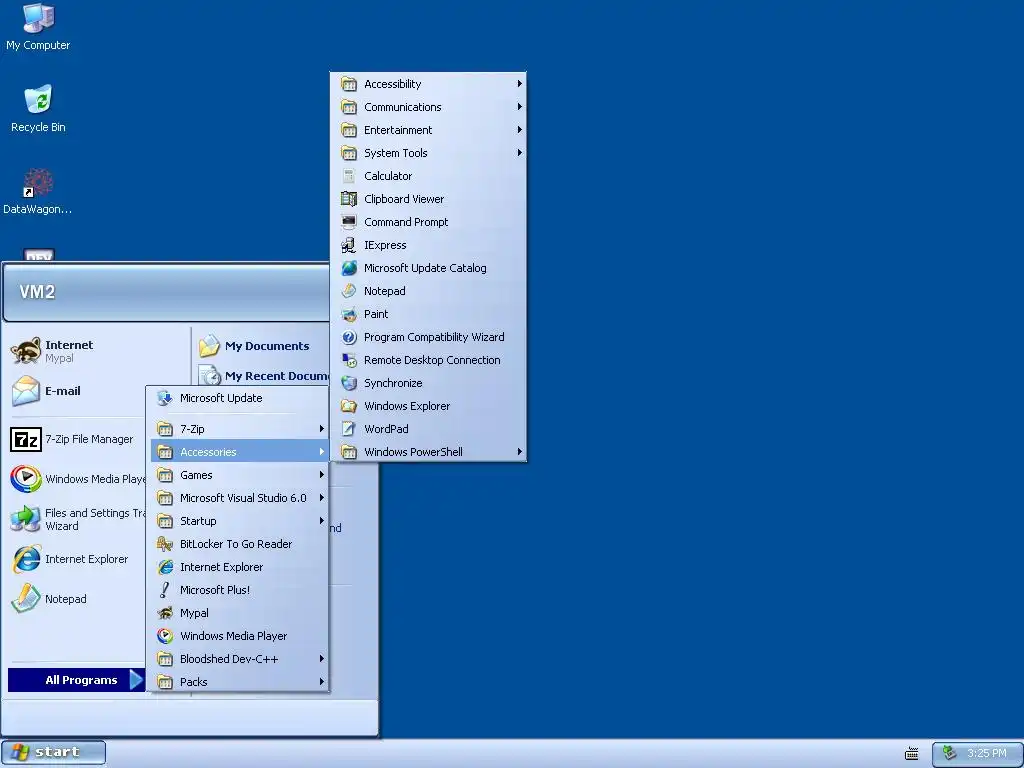
Task: Click the 7-Zip File Manager pinned icon
Action: [26, 440]
